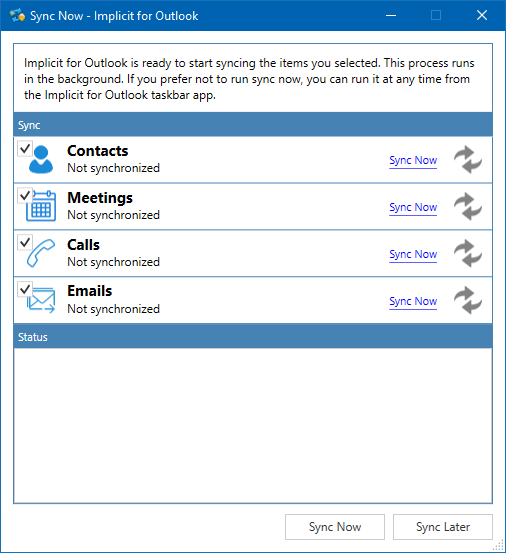Click the sync arrows icon for Meetings

[468, 206]
